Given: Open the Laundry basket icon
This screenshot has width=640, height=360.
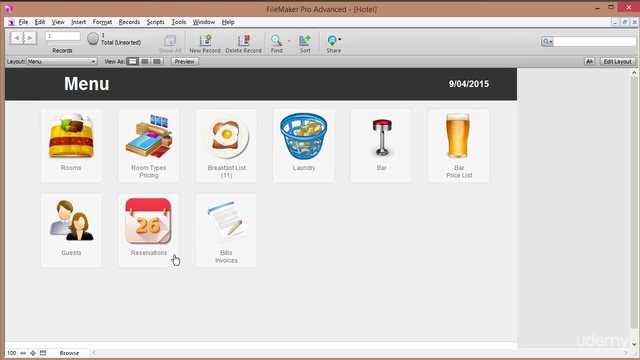Looking at the screenshot, I should [304, 136].
